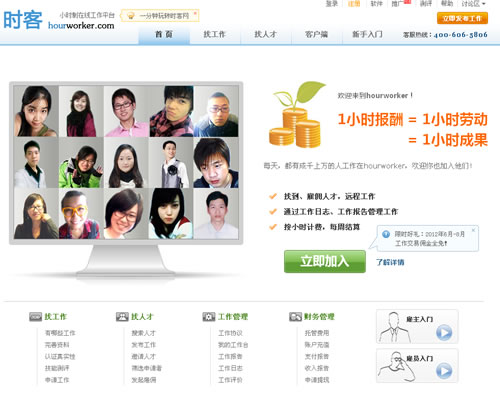Click the 时客 hourworker.com logo
The image size is (500, 400).
59,20
